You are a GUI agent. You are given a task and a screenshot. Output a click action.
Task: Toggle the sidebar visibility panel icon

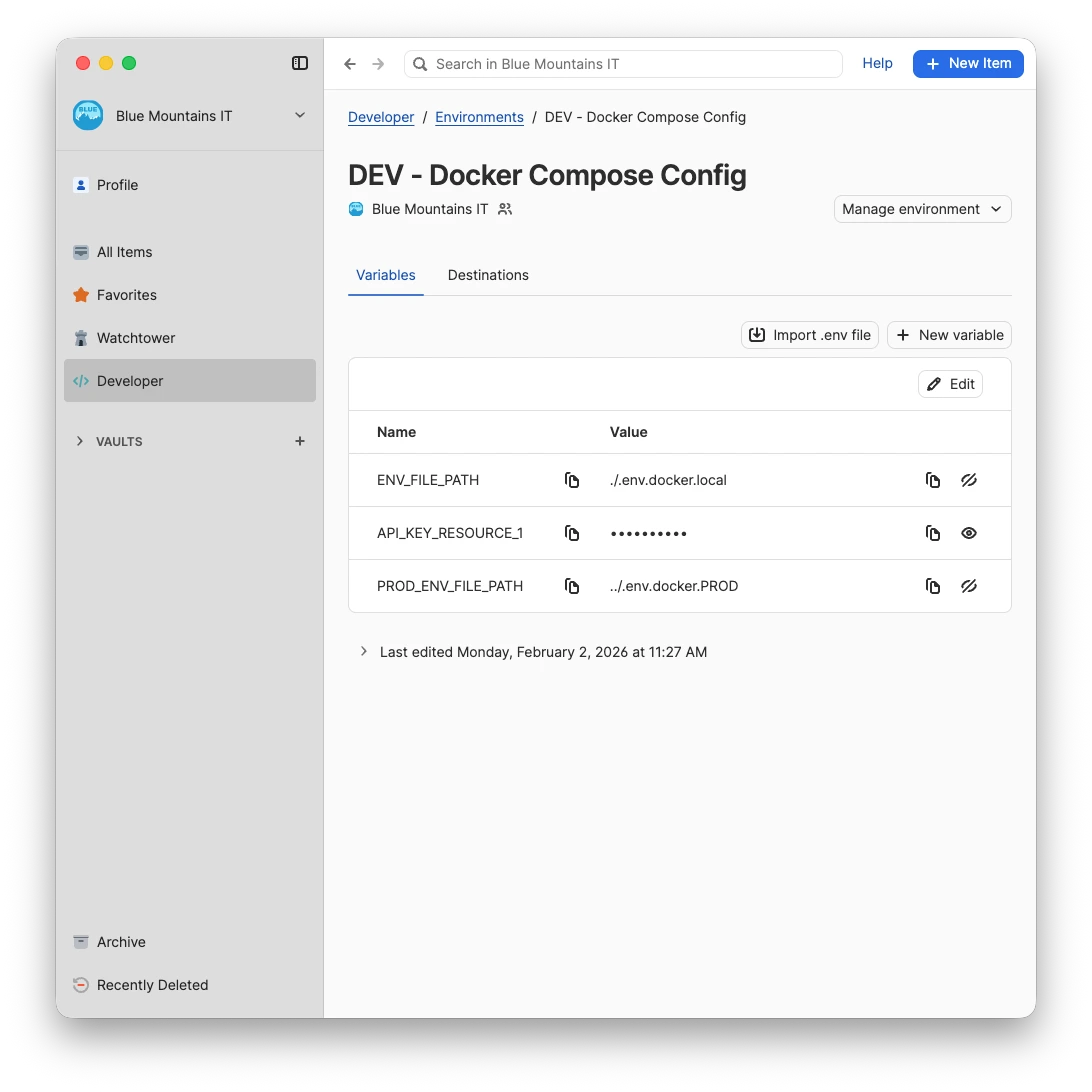(x=300, y=63)
